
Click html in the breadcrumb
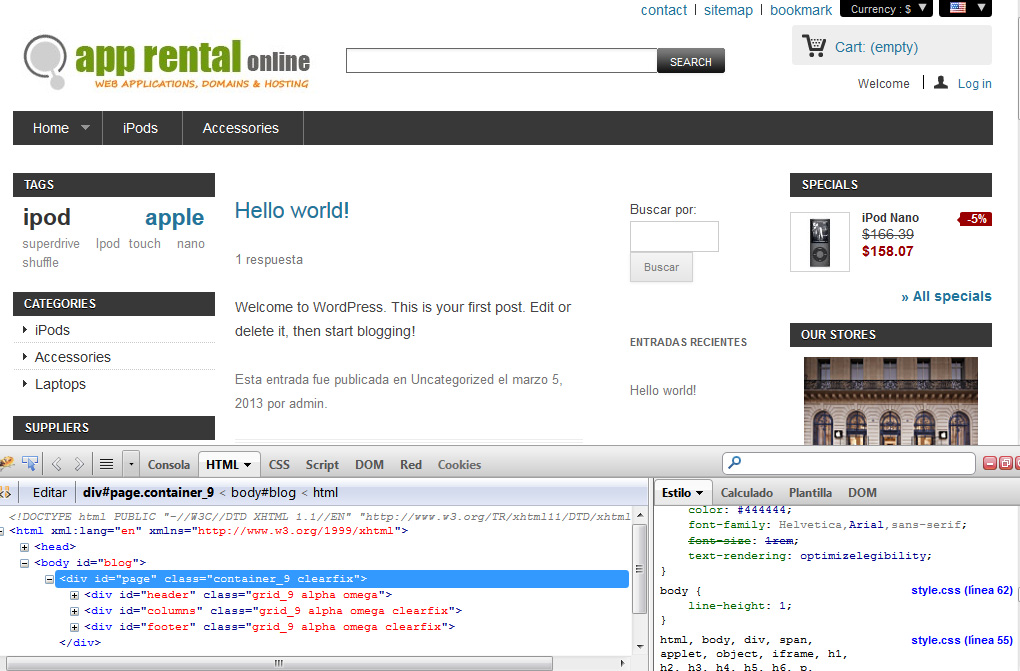click(325, 493)
